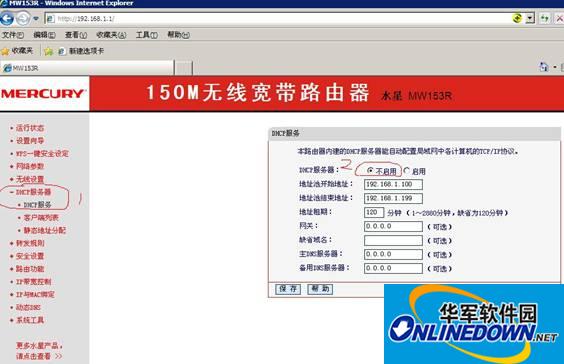Image resolution: width=564 pixels, height=364 pixels.
Task: Expand IP与MAC绑定 in sidebar
Action: click(35, 295)
